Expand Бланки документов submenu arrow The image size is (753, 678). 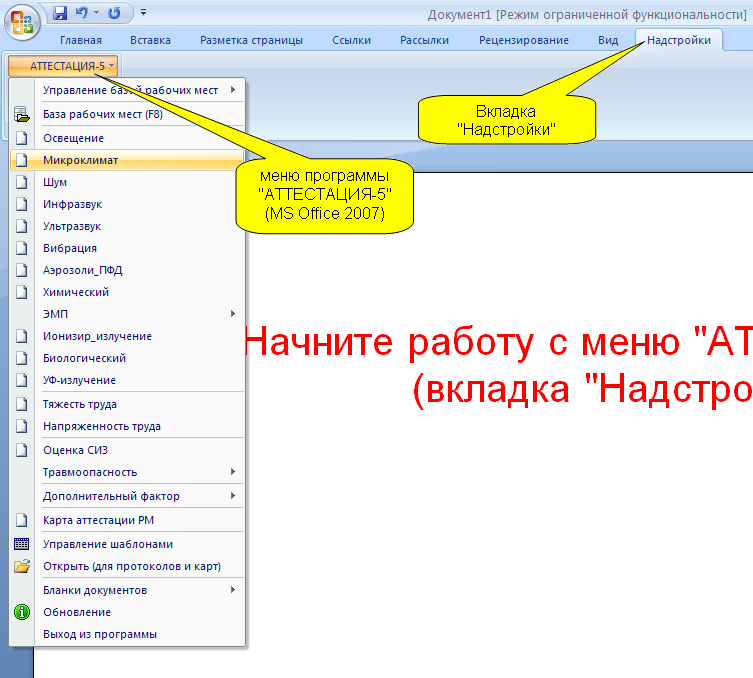233,590
